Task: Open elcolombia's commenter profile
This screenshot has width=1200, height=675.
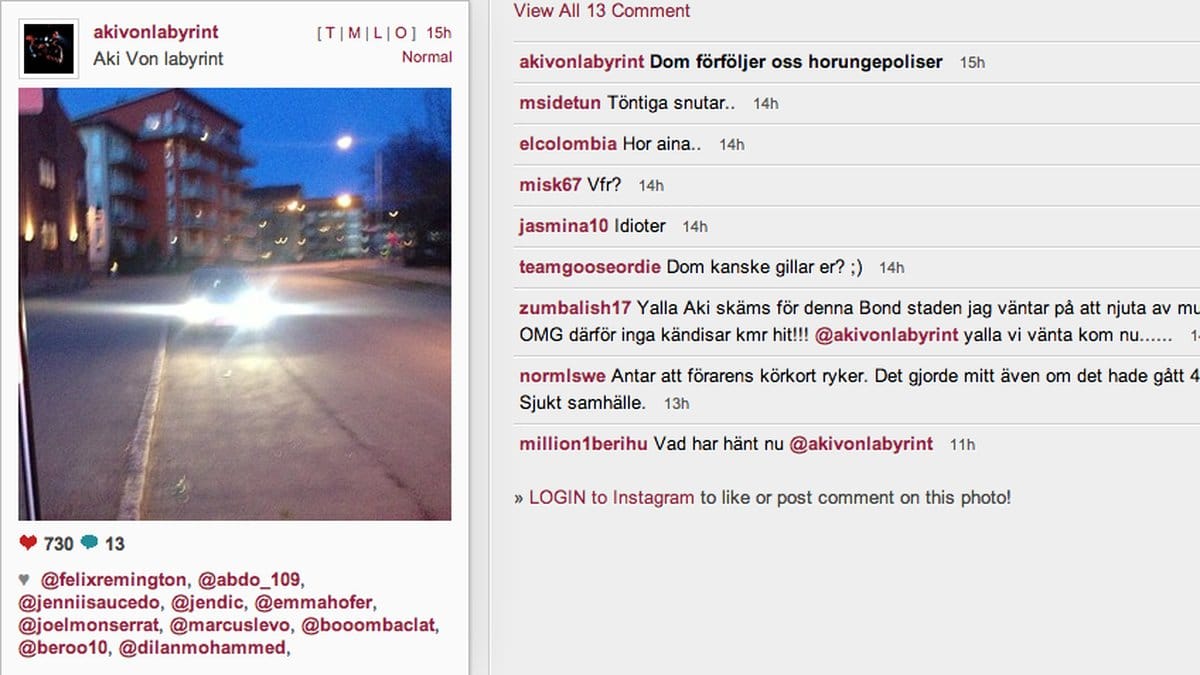Action: [568, 144]
